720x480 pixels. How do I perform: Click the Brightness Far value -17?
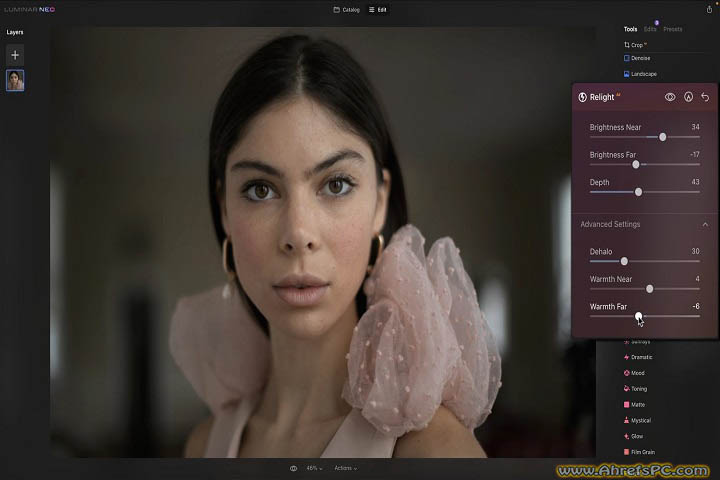tap(695, 155)
